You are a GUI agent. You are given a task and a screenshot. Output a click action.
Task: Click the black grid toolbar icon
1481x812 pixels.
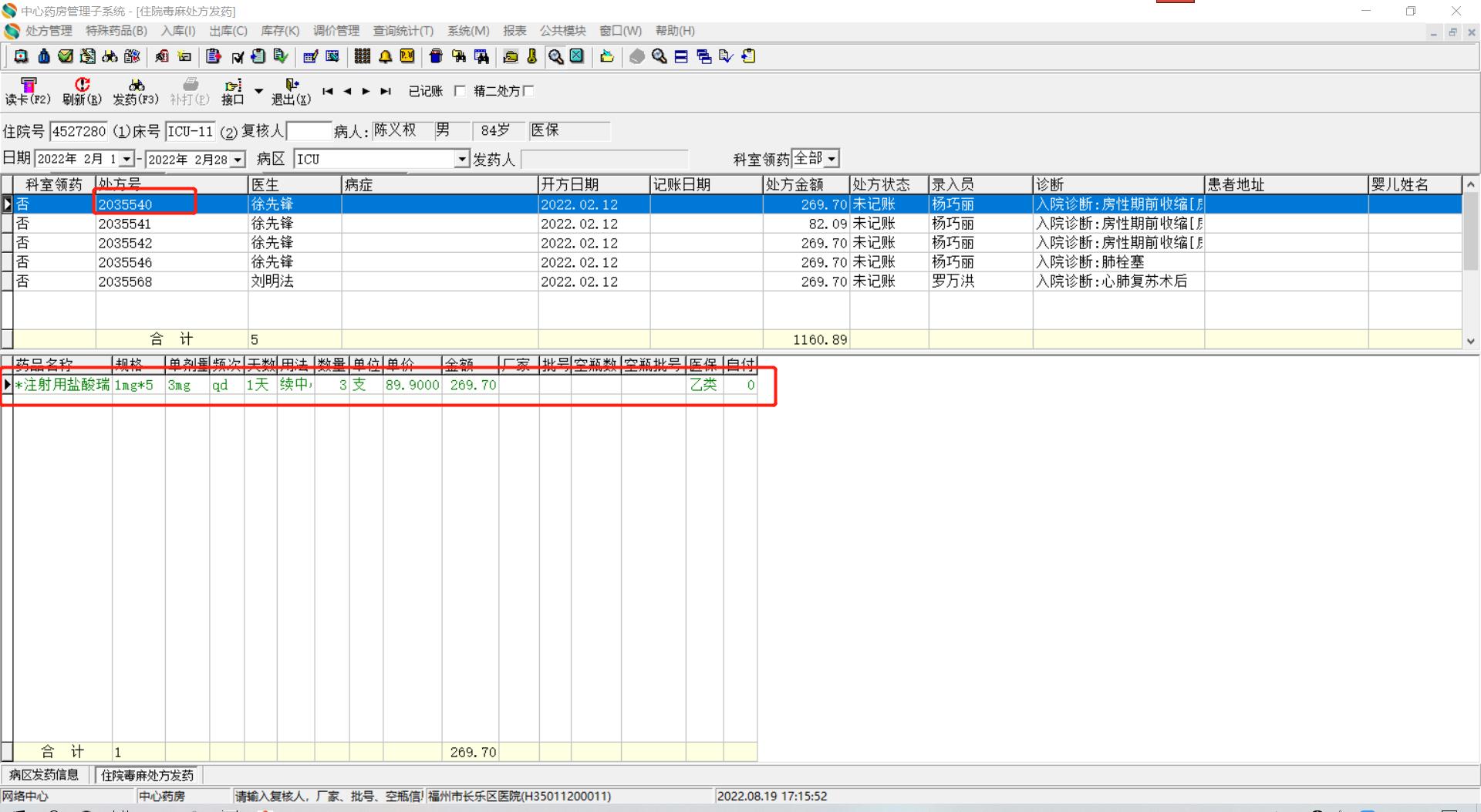363,56
